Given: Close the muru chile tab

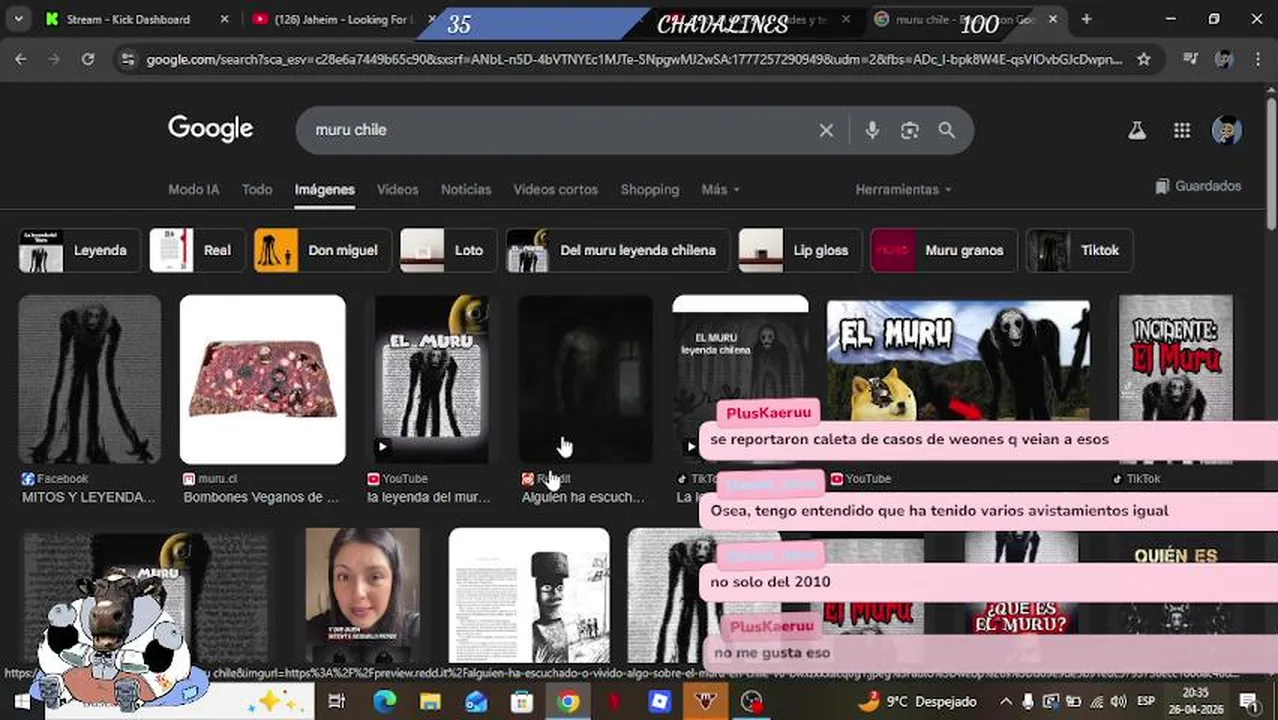Looking at the screenshot, I should pyautogui.click(x=1052, y=19).
